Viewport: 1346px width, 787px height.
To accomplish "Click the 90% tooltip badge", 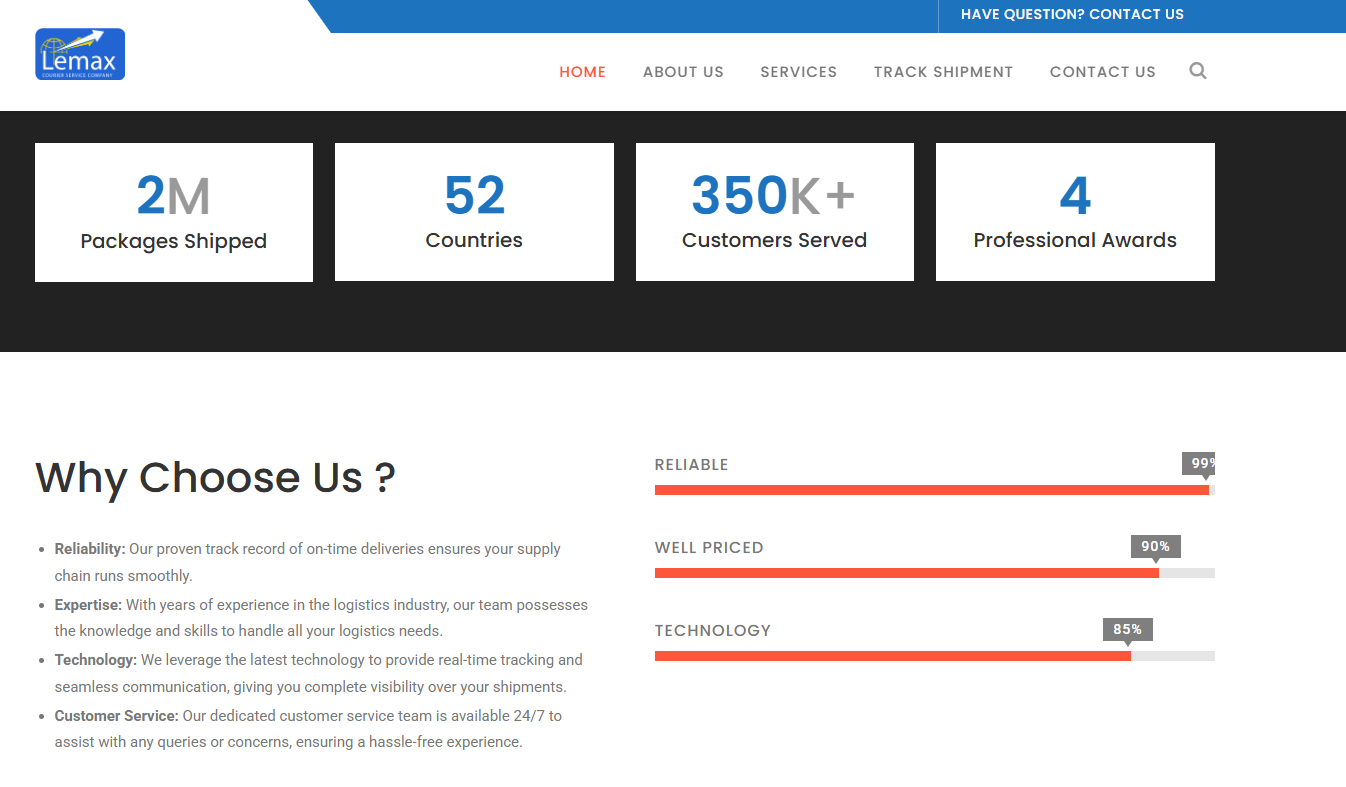I will point(1155,546).
